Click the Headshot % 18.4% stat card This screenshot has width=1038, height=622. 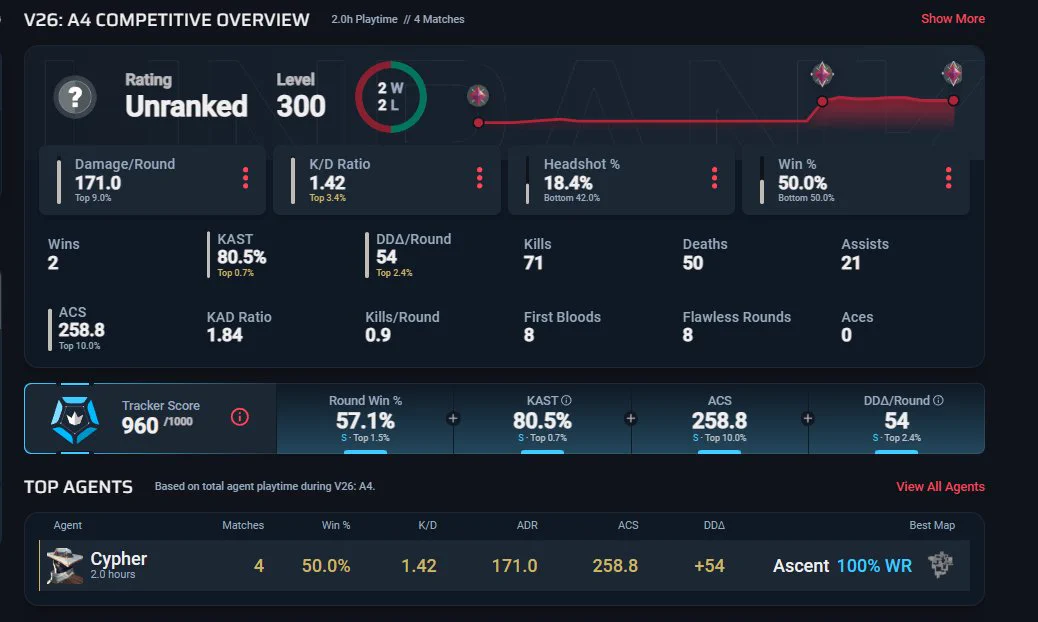[621, 180]
